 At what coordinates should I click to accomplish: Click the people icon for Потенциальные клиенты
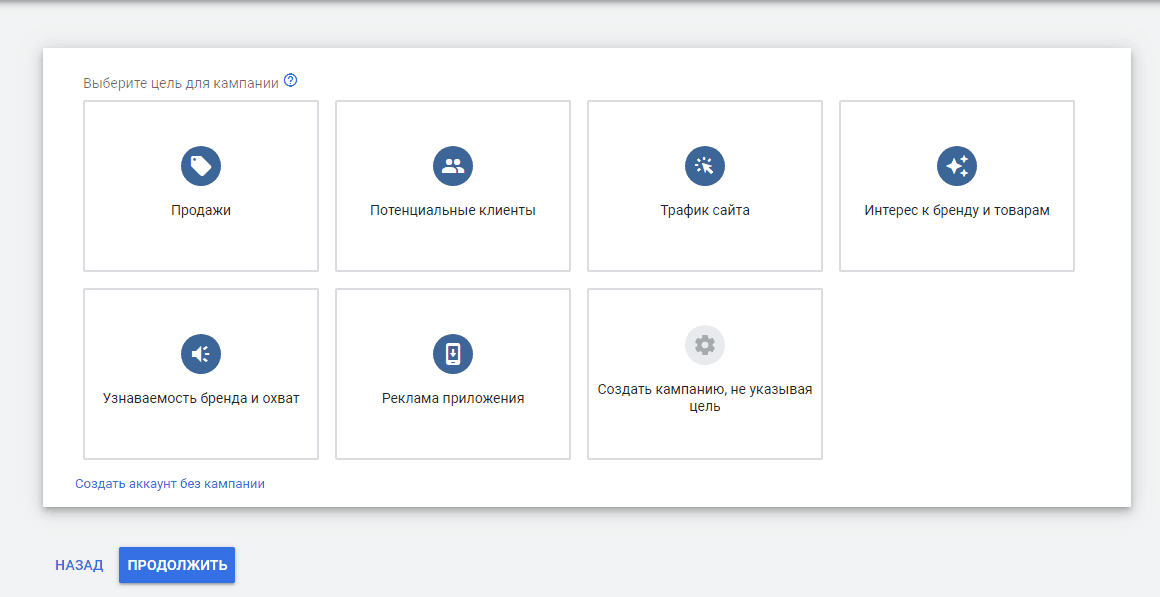(x=452, y=166)
